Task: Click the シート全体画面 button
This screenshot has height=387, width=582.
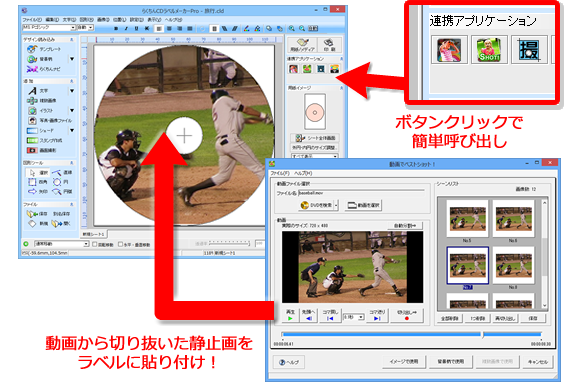Action: click(315, 138)
